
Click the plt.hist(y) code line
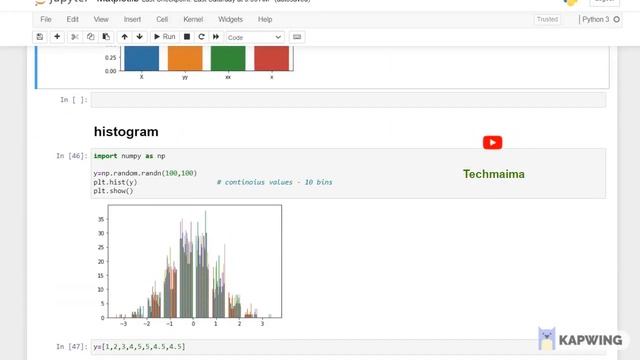[x=115, y=182]
